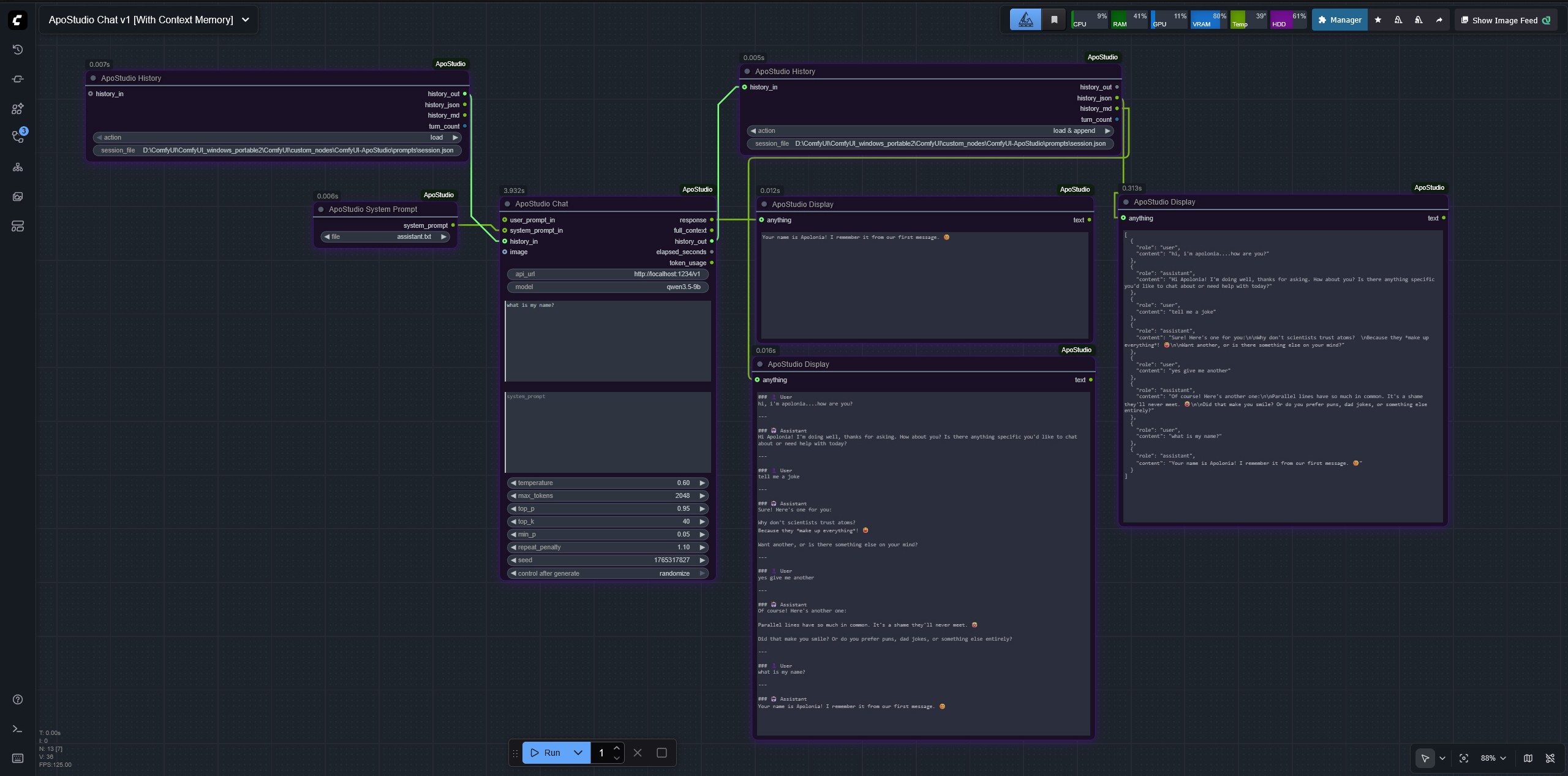Click the ApoStudio badge on Chat node
1568x776 pixels.
click(697, 189)
